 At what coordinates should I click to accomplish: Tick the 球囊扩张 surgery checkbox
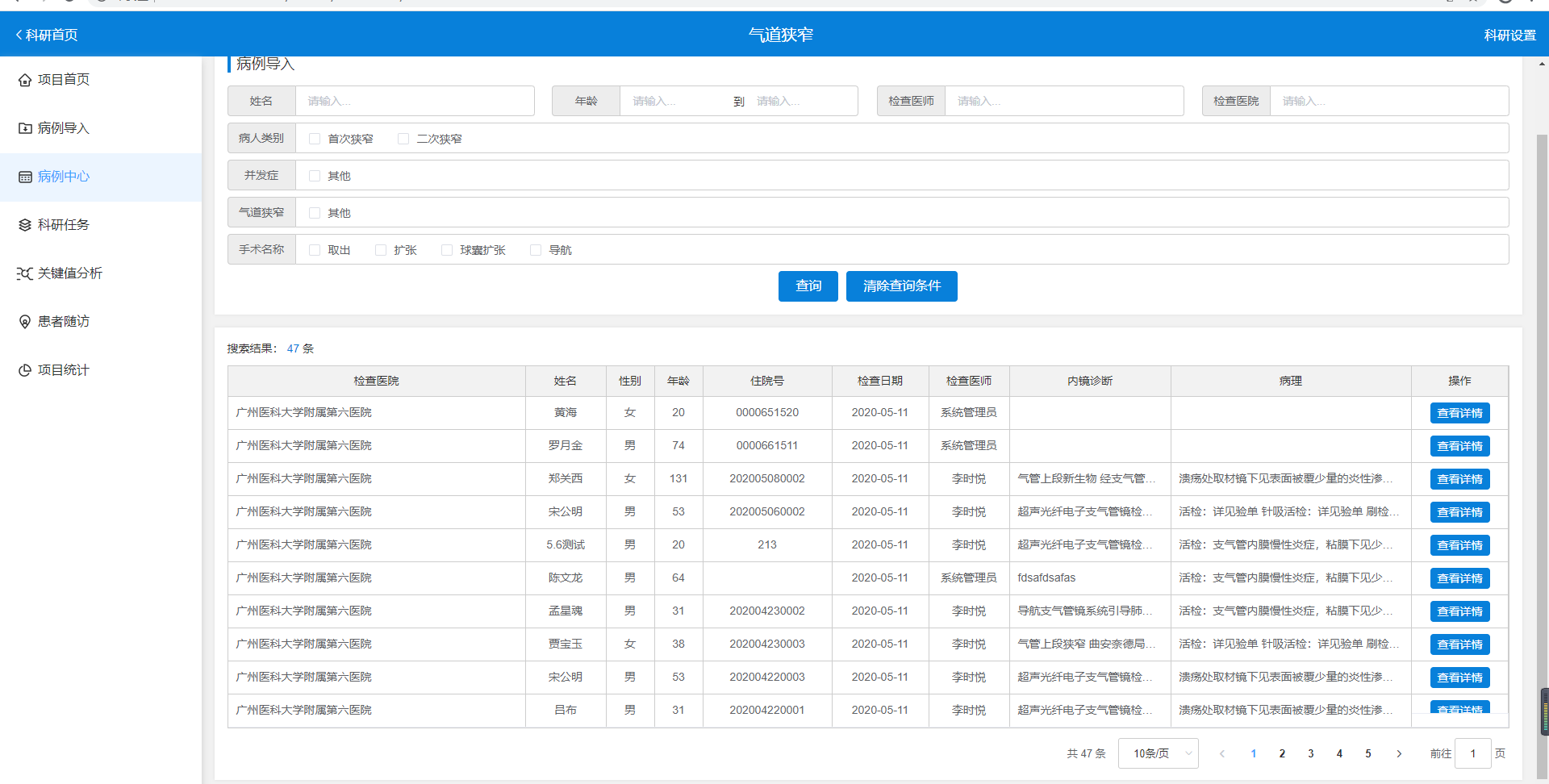447,250
